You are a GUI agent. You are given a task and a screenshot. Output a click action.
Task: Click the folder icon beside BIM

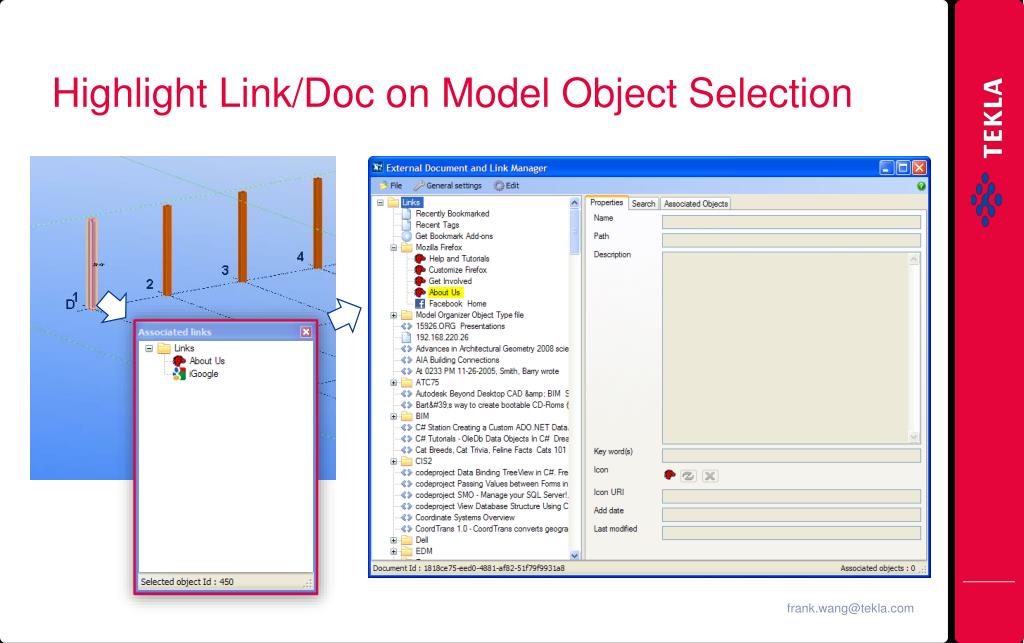click(406, 416)
